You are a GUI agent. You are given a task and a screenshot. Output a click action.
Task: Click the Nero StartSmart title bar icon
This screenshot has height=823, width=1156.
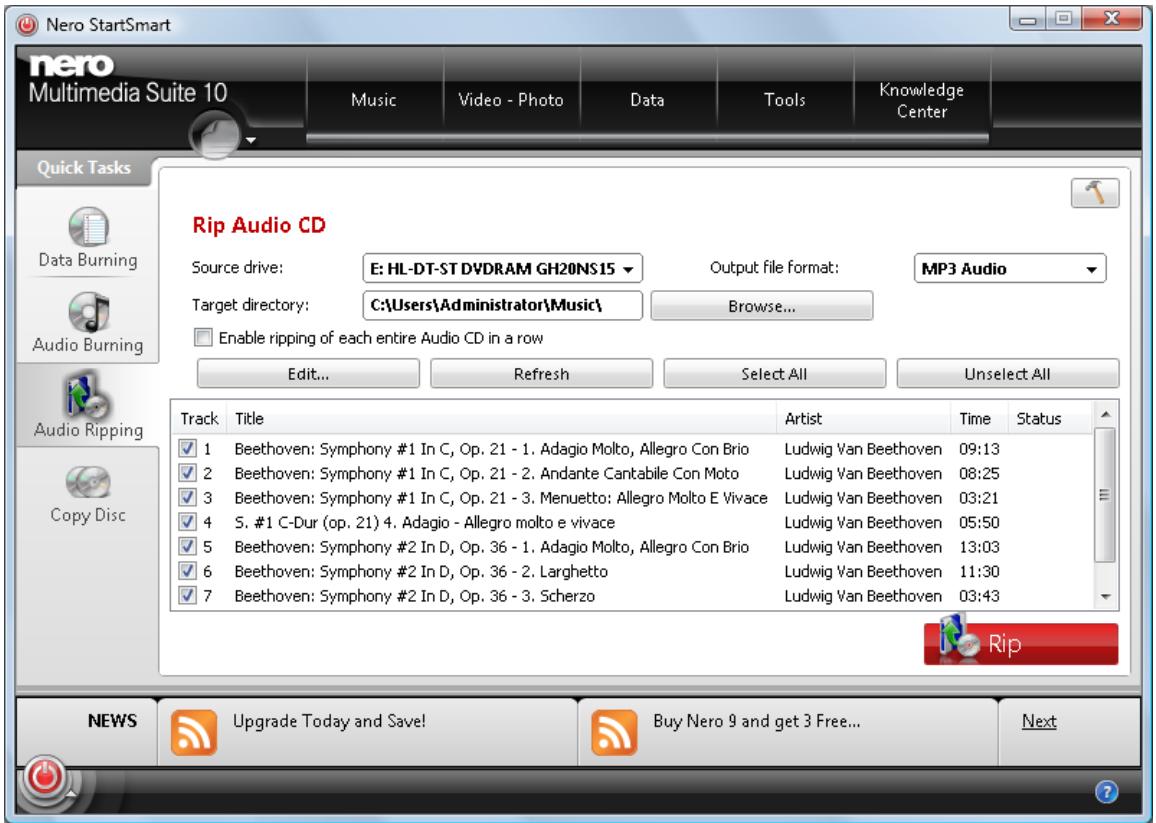(x=27, y=25)
